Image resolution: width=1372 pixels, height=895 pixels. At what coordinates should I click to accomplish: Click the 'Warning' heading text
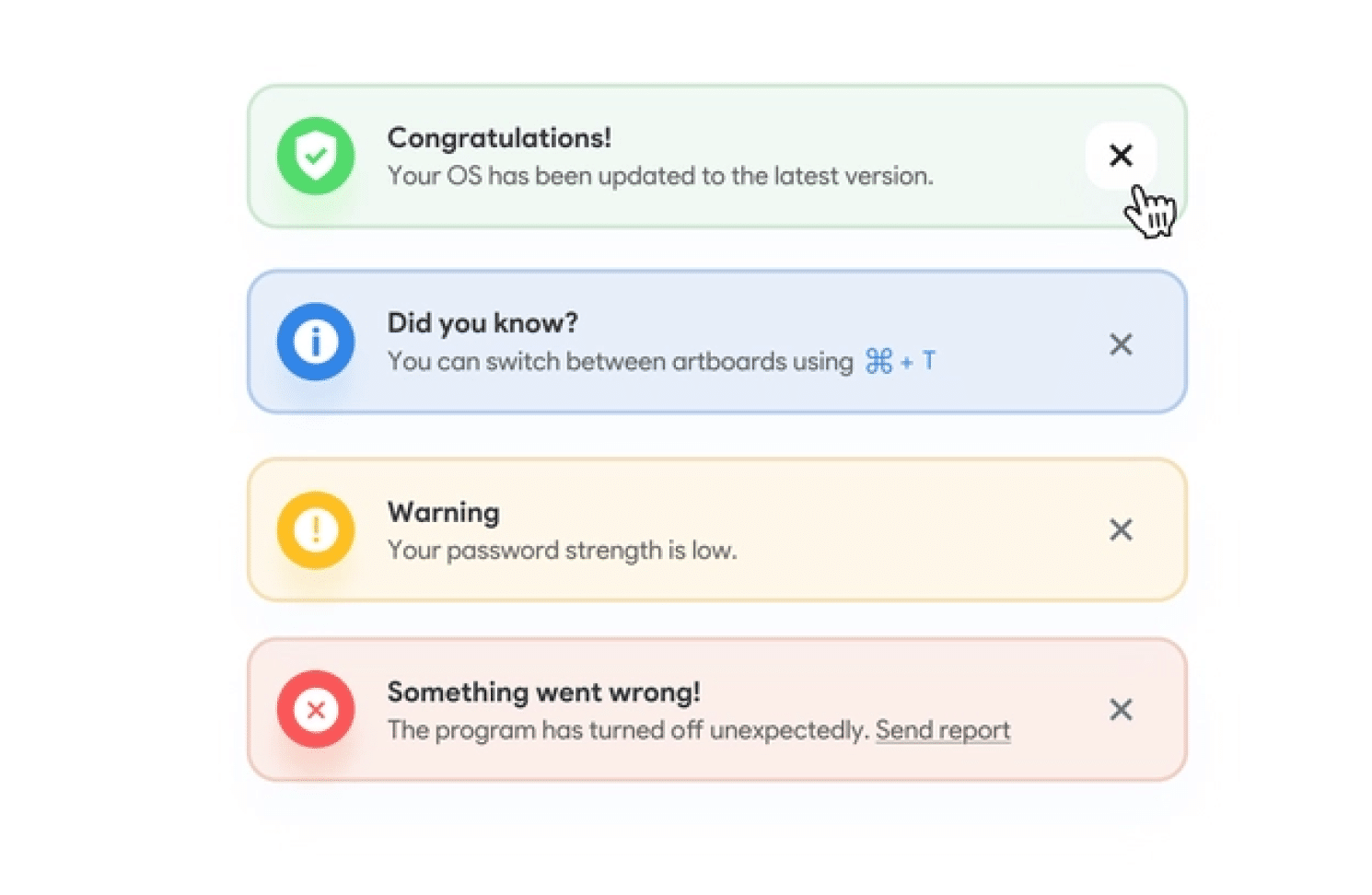[x=444, y=512]
